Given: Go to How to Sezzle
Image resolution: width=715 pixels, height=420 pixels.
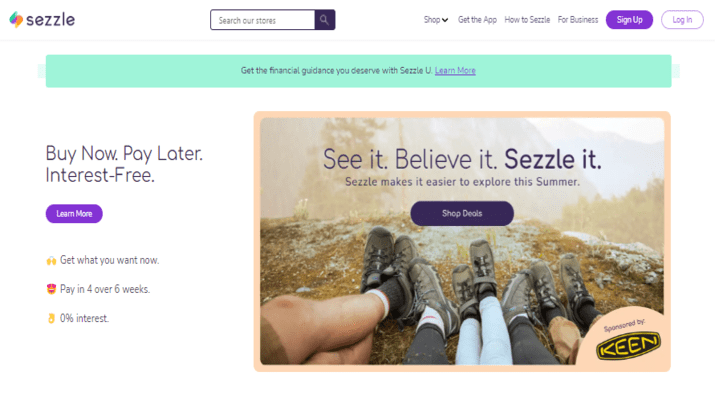Looking at the screenshot, I should click(x=527, y=20).
